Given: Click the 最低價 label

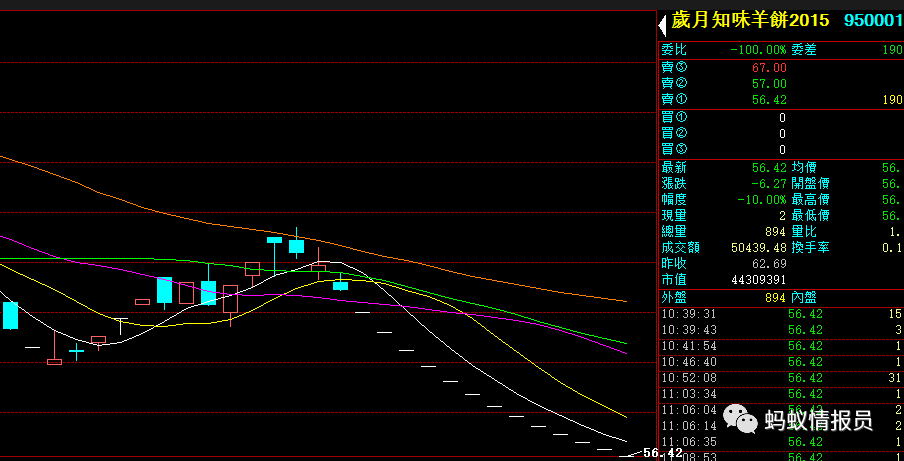Looking at the screenshot, I should click(810, 216).
